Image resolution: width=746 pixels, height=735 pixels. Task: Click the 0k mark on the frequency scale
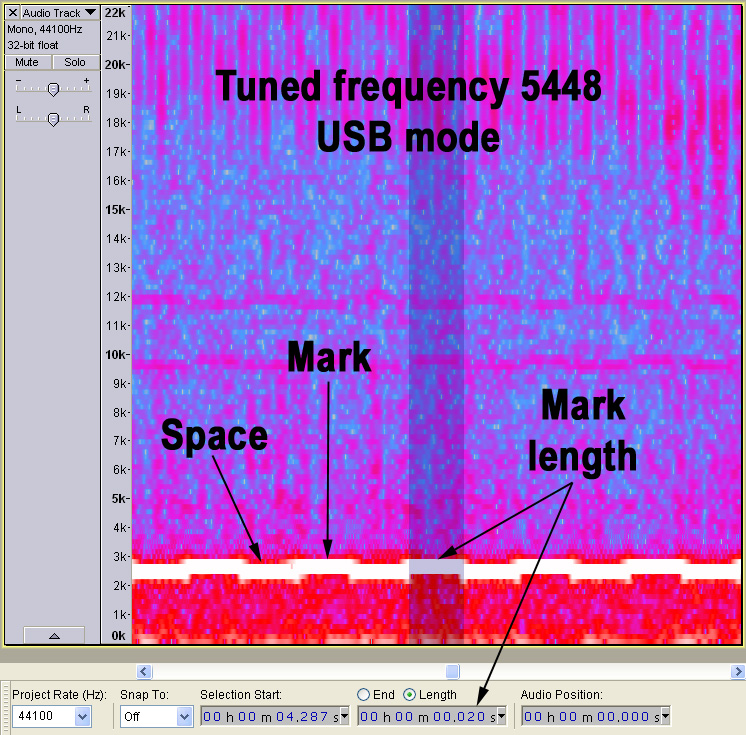pos(118,636)
